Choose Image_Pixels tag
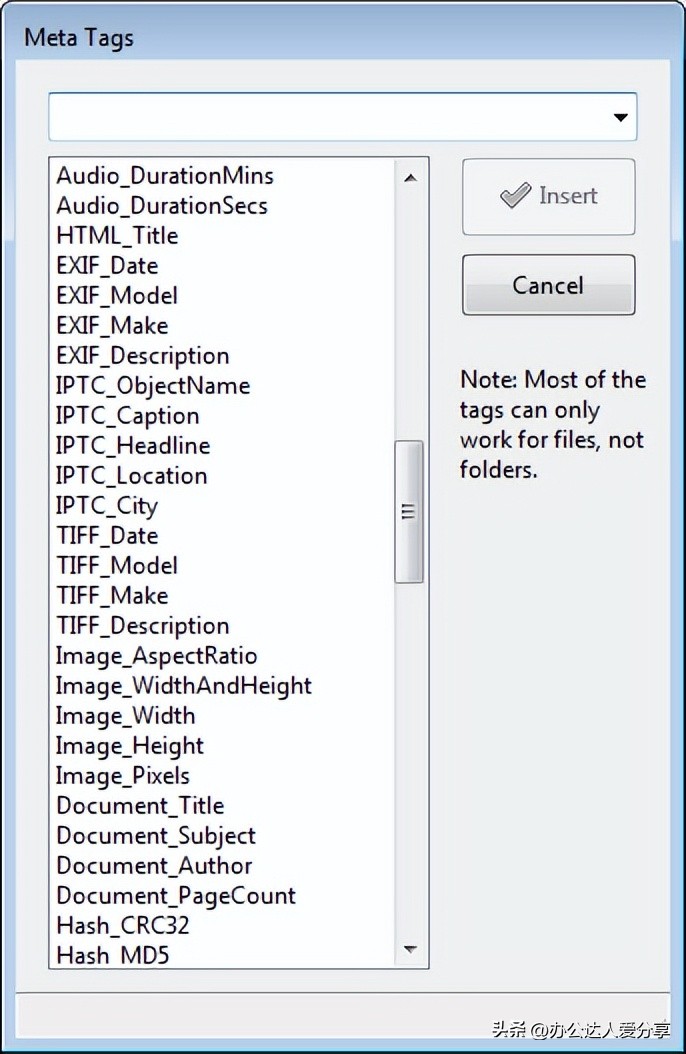686x1054 pixels. [123, 776]
